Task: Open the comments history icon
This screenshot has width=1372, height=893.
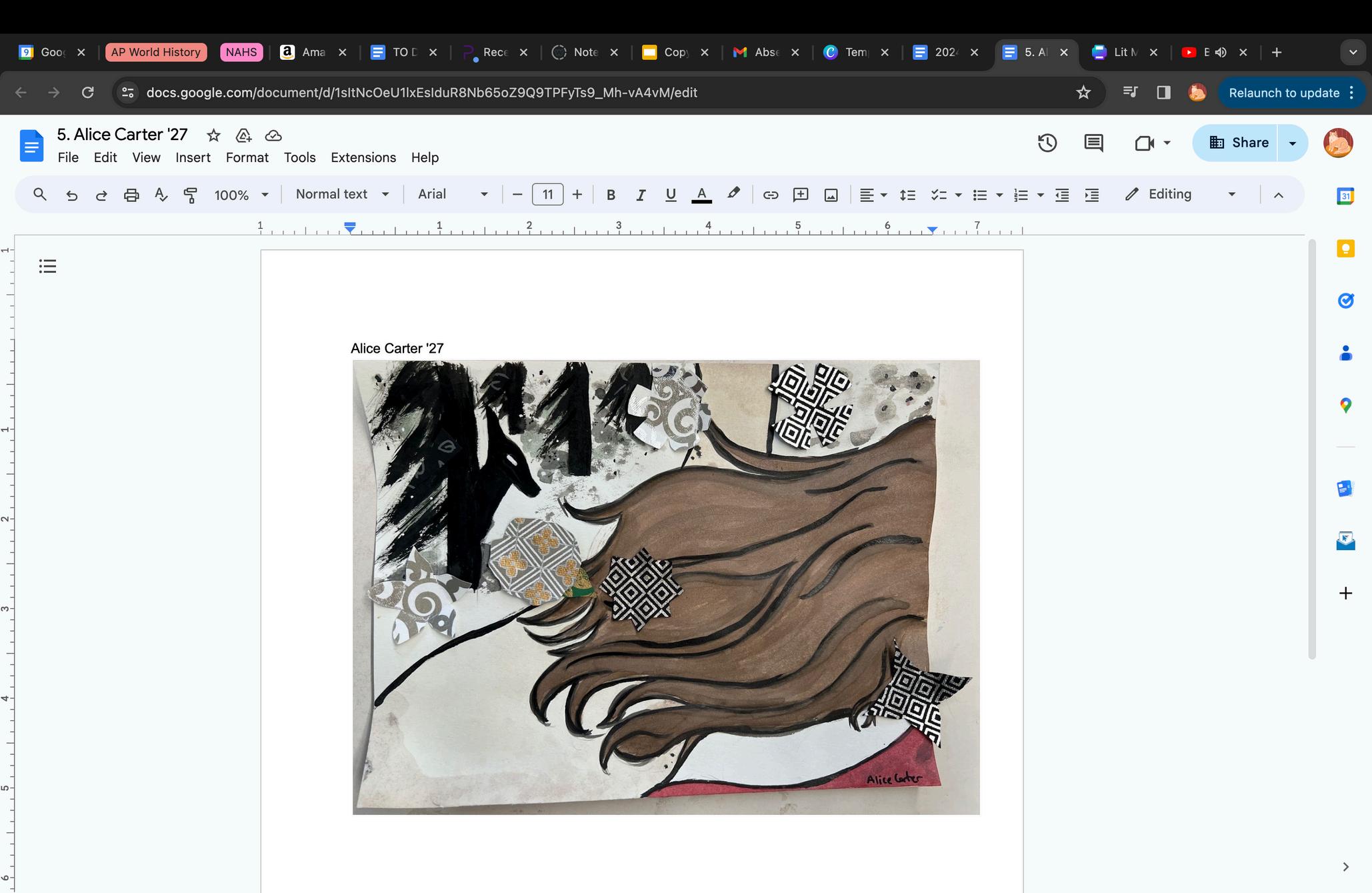Action: tap(1093, 143)
